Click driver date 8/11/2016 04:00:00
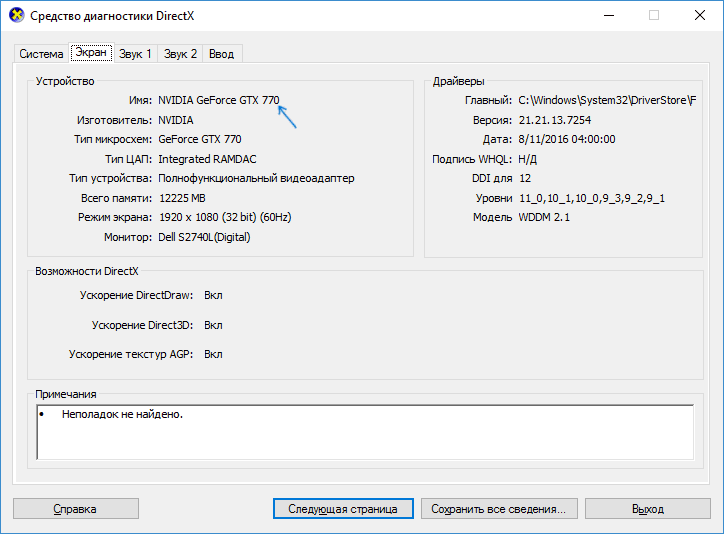The width and height of the screenshot is (724, 534). click(567, 139)
